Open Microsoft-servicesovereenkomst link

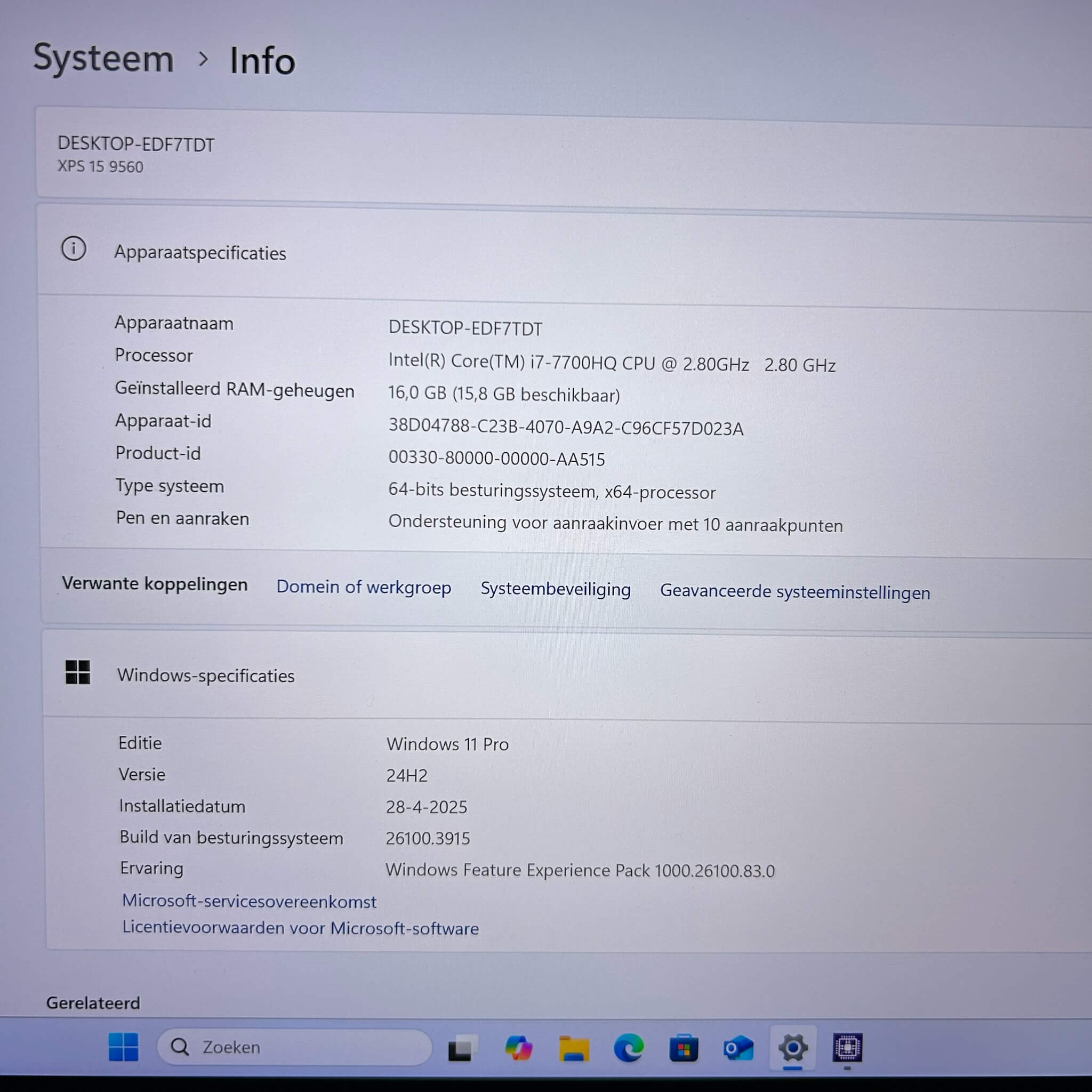tap(249, 901)
